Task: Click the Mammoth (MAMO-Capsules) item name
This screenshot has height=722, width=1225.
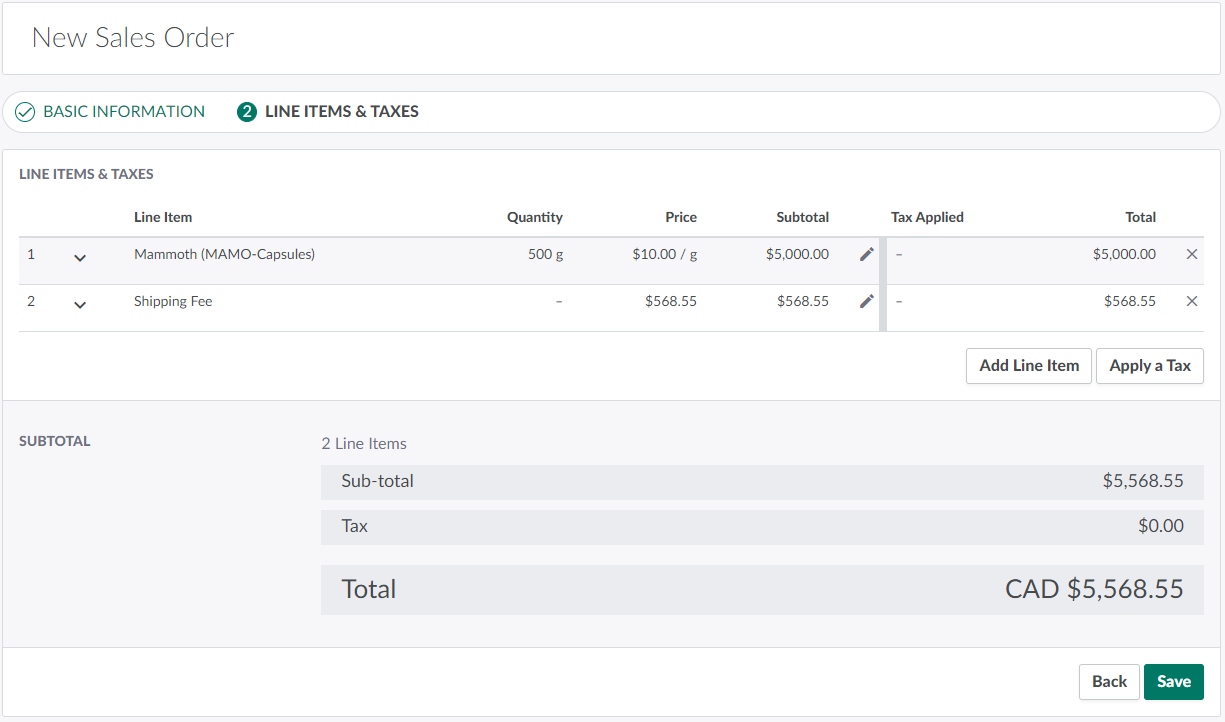Action: pyautogui.click(x=224, y=254)
